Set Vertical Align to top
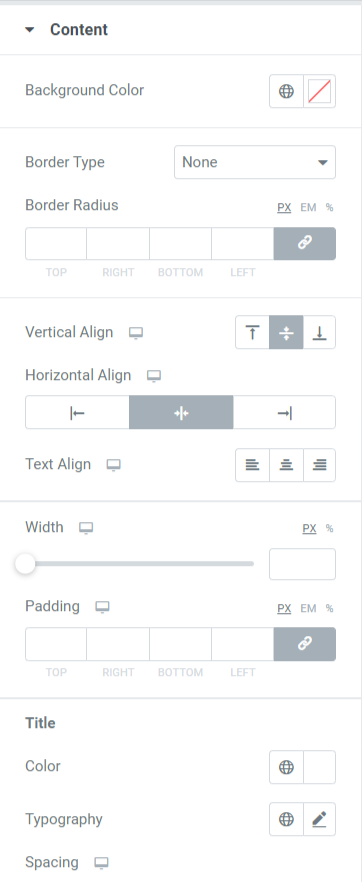362x882 pixels. pyautogui.click(x=252, y=332)
